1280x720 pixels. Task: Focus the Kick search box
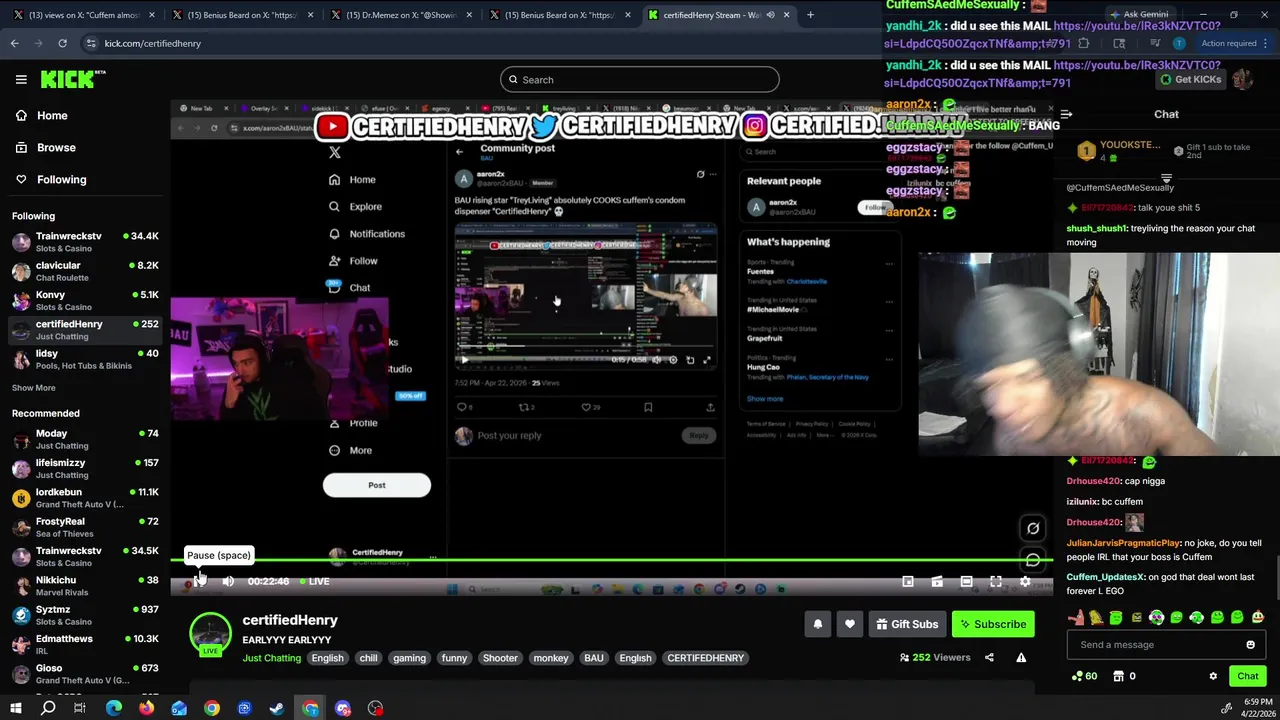tap(640, 80)
